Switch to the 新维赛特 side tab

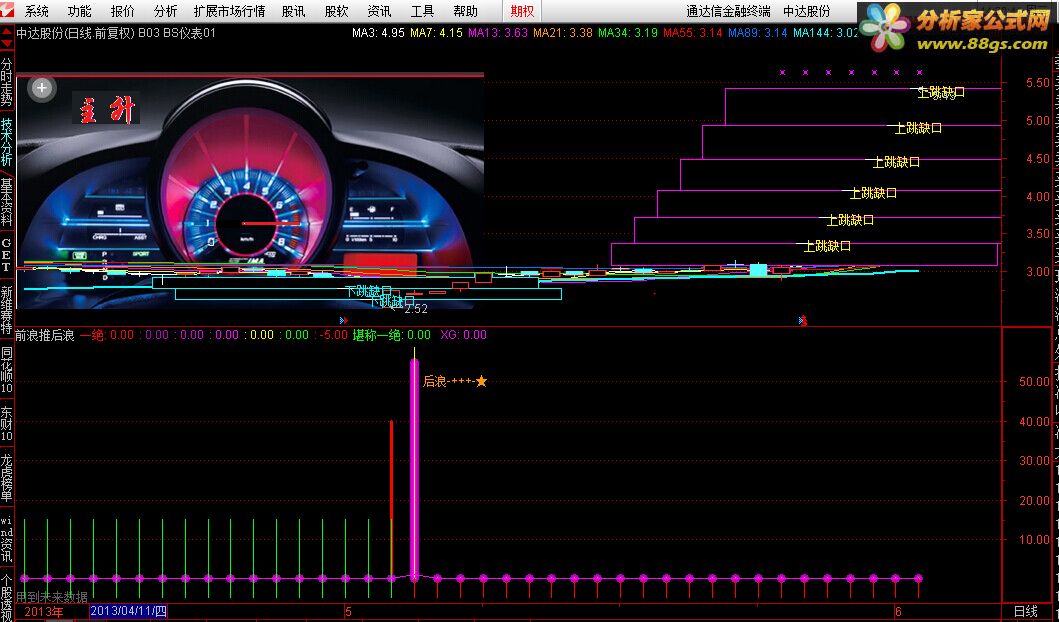(7, 309)
